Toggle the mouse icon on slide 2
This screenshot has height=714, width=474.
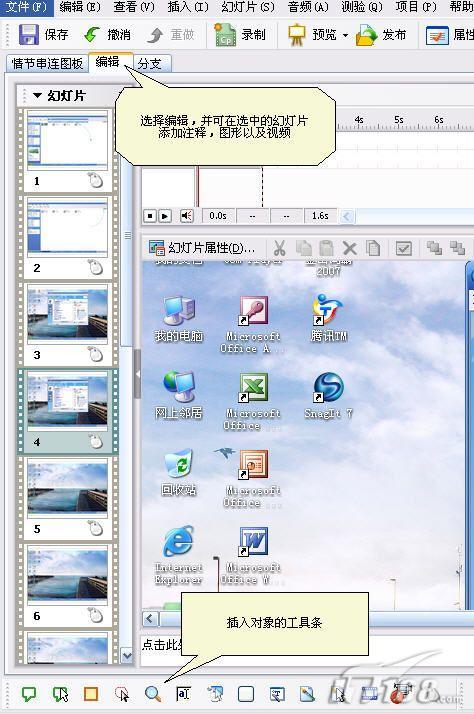(96, 268)
